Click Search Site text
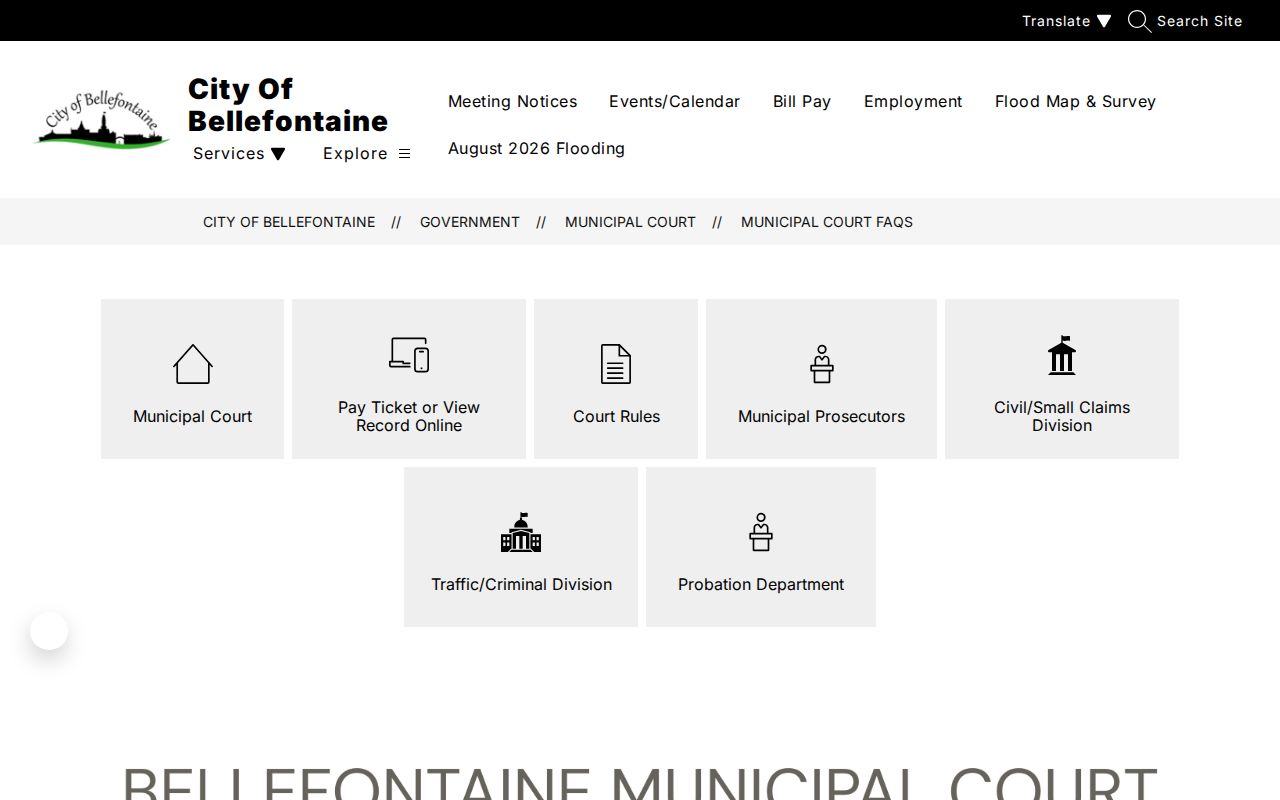This screenshot has height=800, width=1280. [1200, 21]
